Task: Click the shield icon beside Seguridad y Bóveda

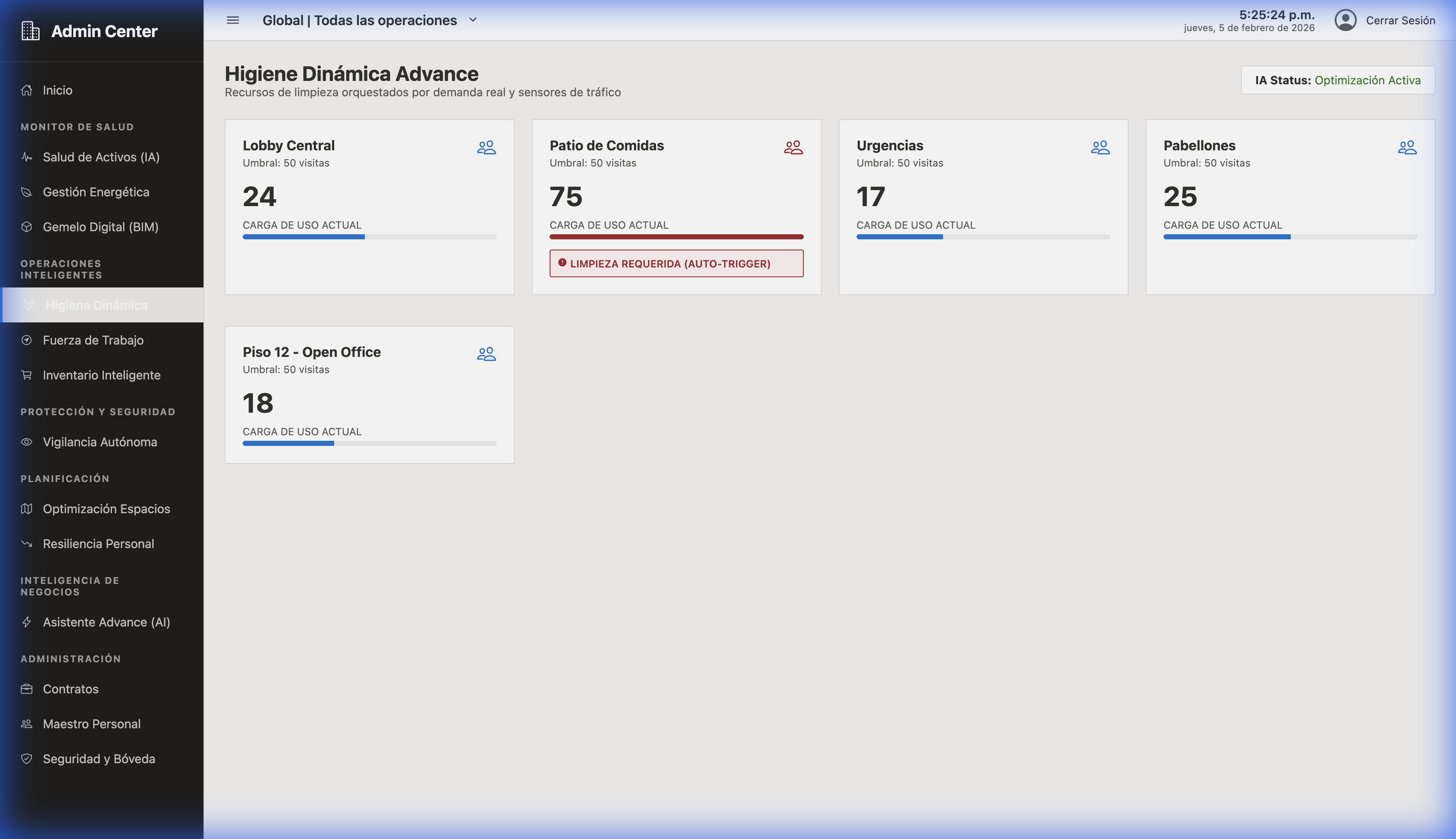Action: coord(27,759)
